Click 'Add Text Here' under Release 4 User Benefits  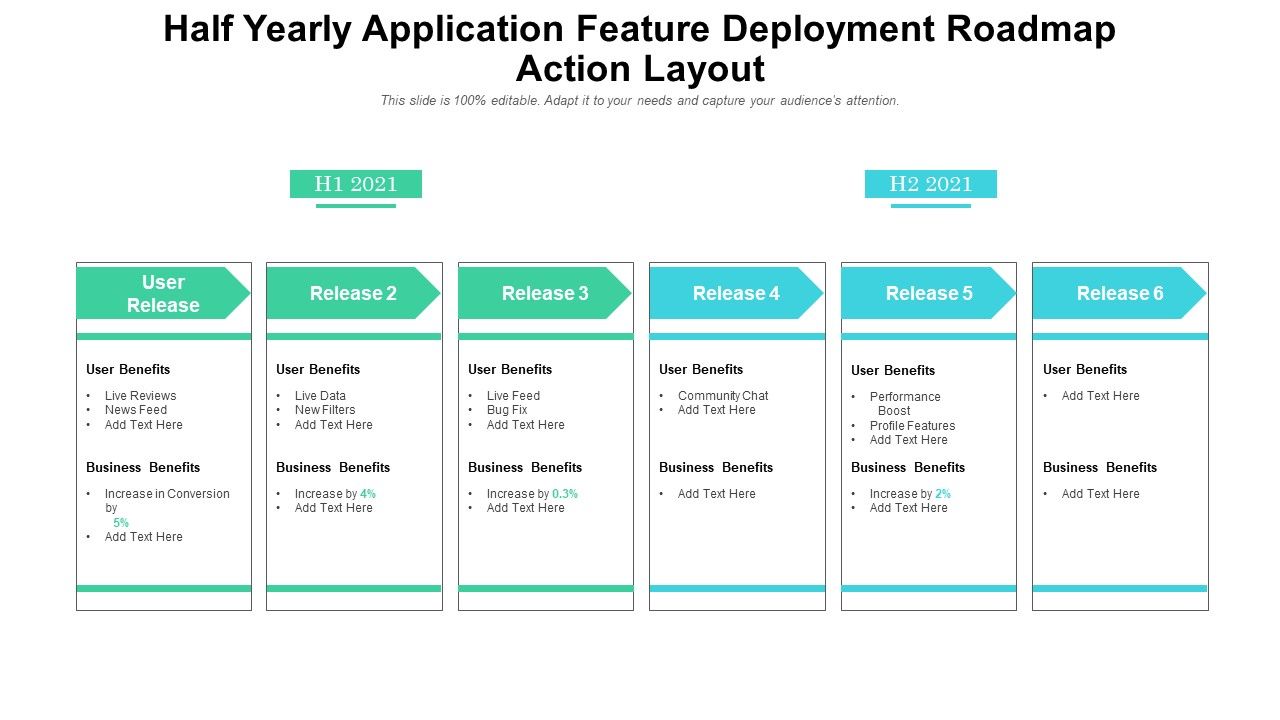coord(717,410)
